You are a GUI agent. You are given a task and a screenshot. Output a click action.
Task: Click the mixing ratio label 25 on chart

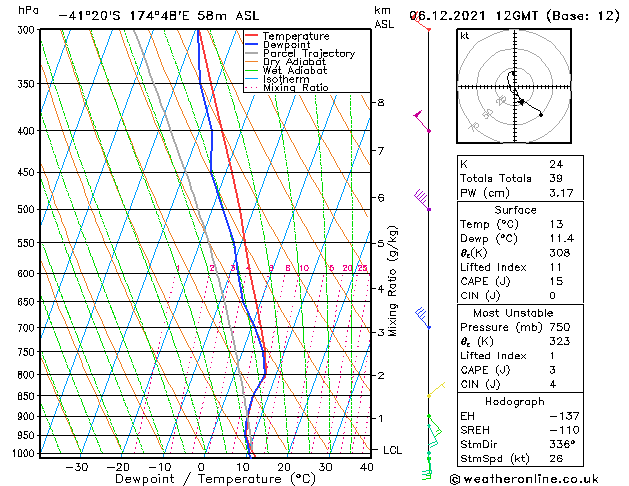point(362,268)
